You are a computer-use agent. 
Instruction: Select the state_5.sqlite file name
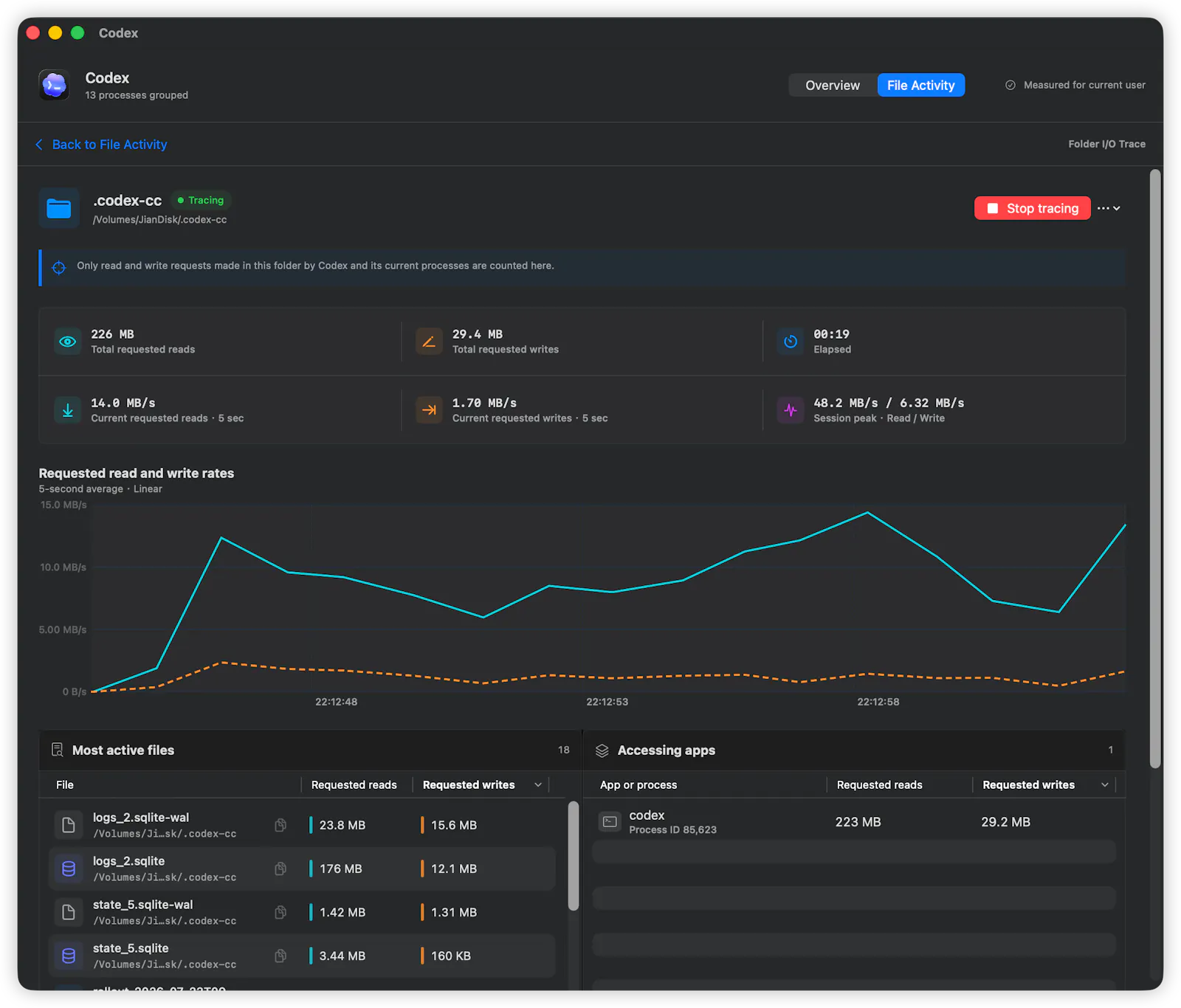[131, 948]
